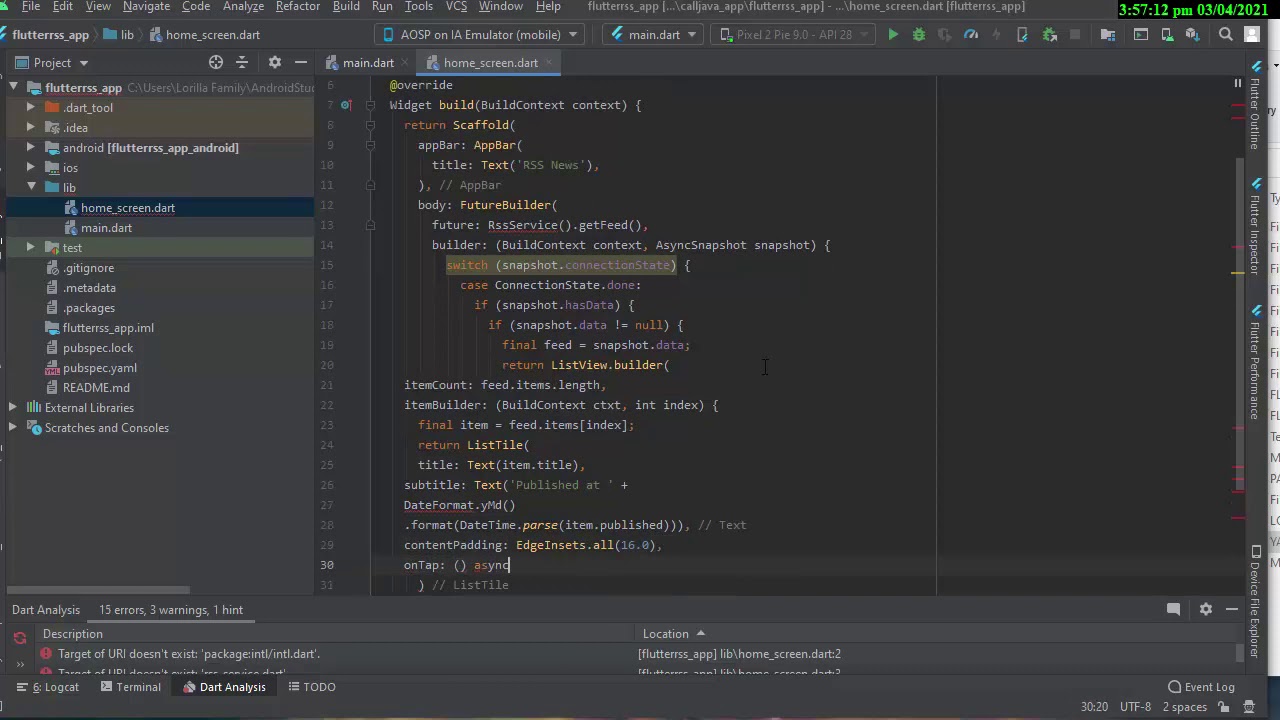The width and height of the screenshot is (1280, 720).
Task: Open the Flutter performance profiler gauge icon
Action: 970,35
